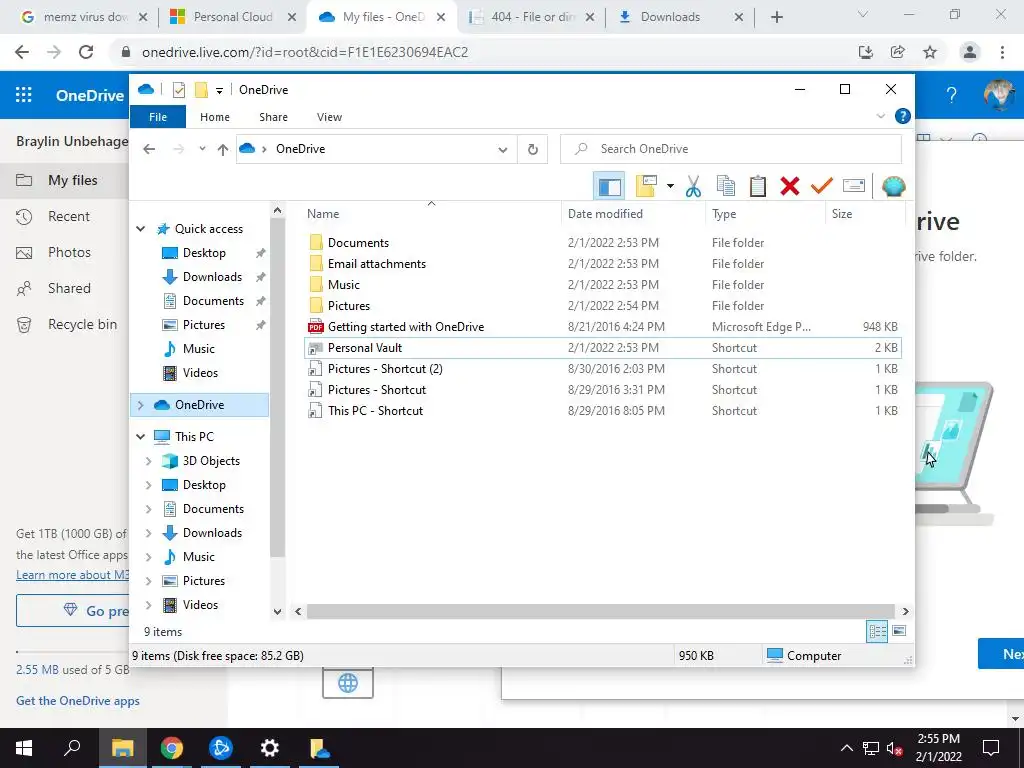Open dropdown arrow next to folder options icon
The height and width of the screenshot is (768, 1024).
670,187
